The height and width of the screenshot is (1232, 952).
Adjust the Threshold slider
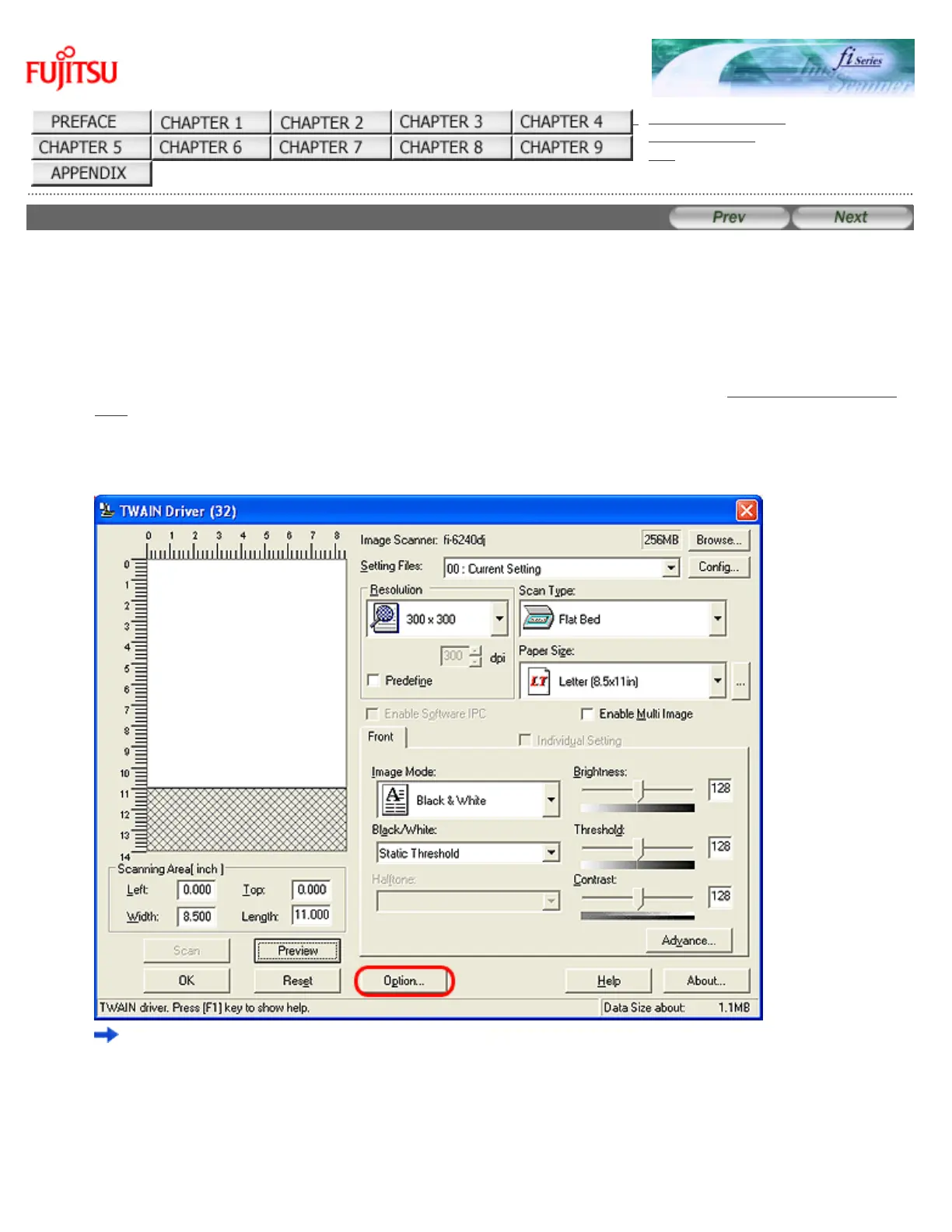(x=640, y=848)
